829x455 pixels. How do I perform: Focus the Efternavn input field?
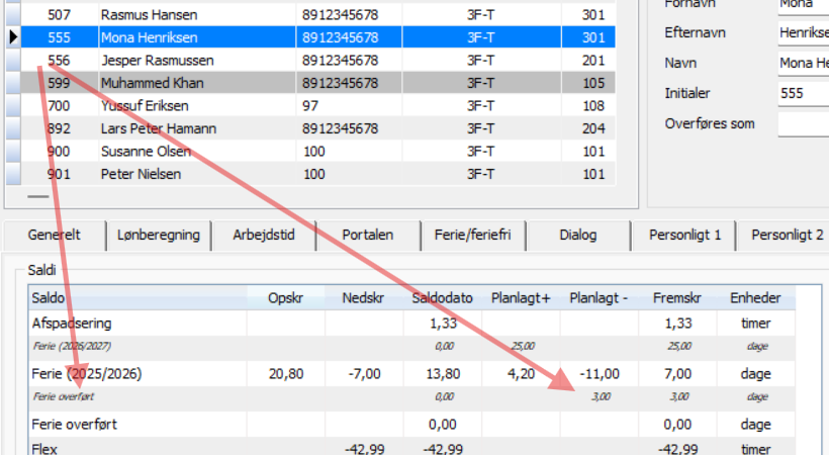(x=804, y=33)
